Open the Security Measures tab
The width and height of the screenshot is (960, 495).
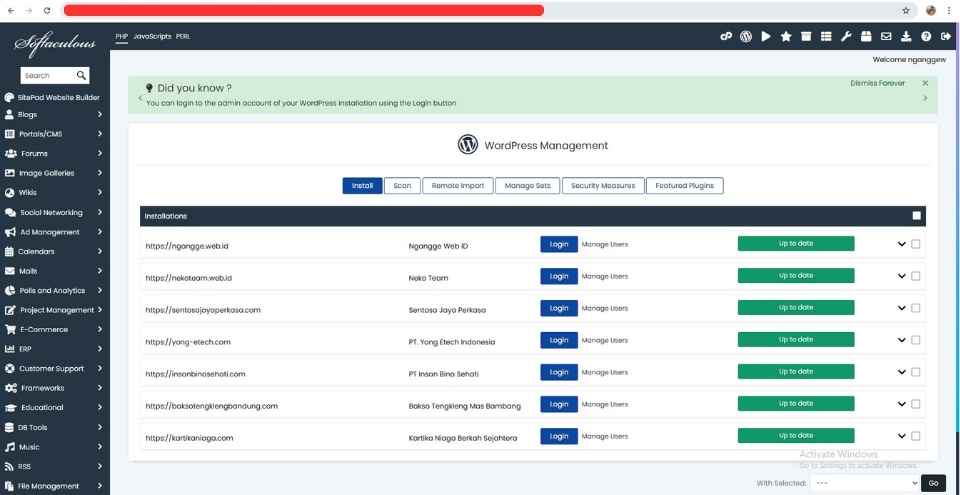pyautogui.click(x=602, y=186)
